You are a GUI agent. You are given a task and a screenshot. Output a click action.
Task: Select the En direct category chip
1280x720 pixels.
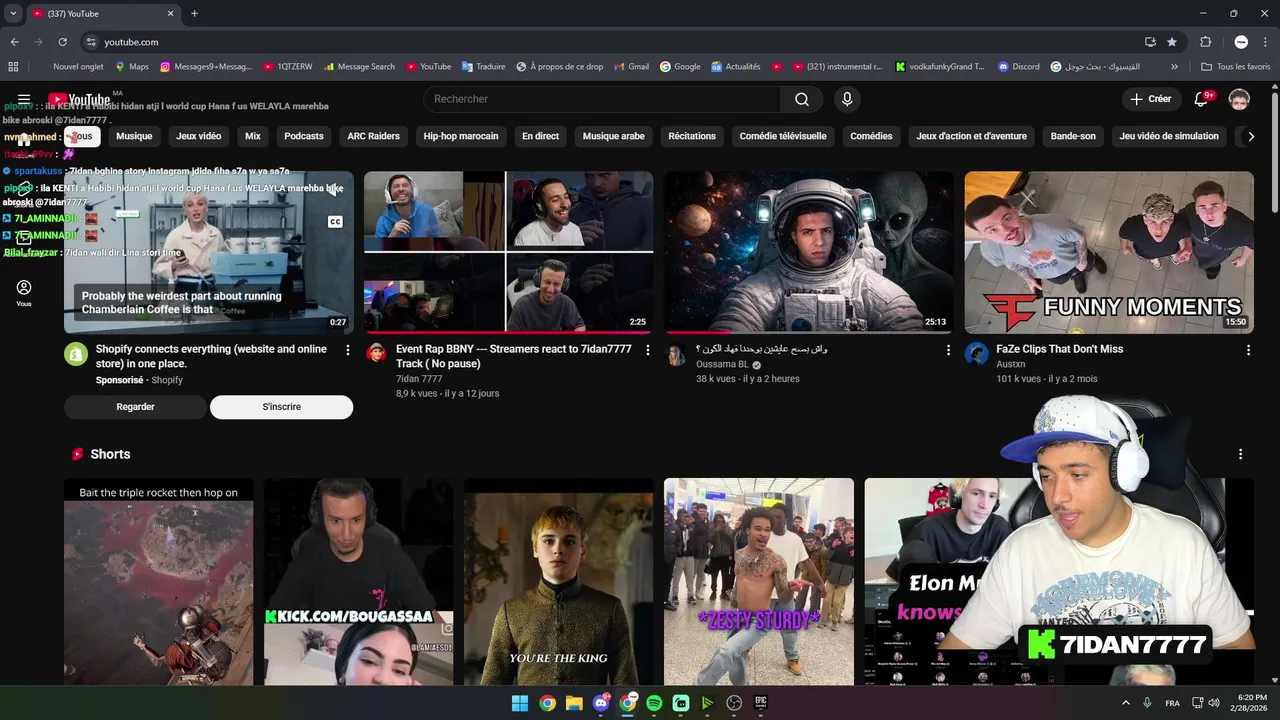click(x=540, y=136)
